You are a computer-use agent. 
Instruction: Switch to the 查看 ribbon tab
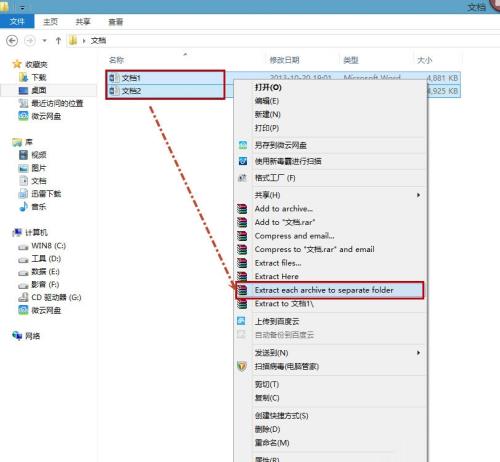pos(116,22)
